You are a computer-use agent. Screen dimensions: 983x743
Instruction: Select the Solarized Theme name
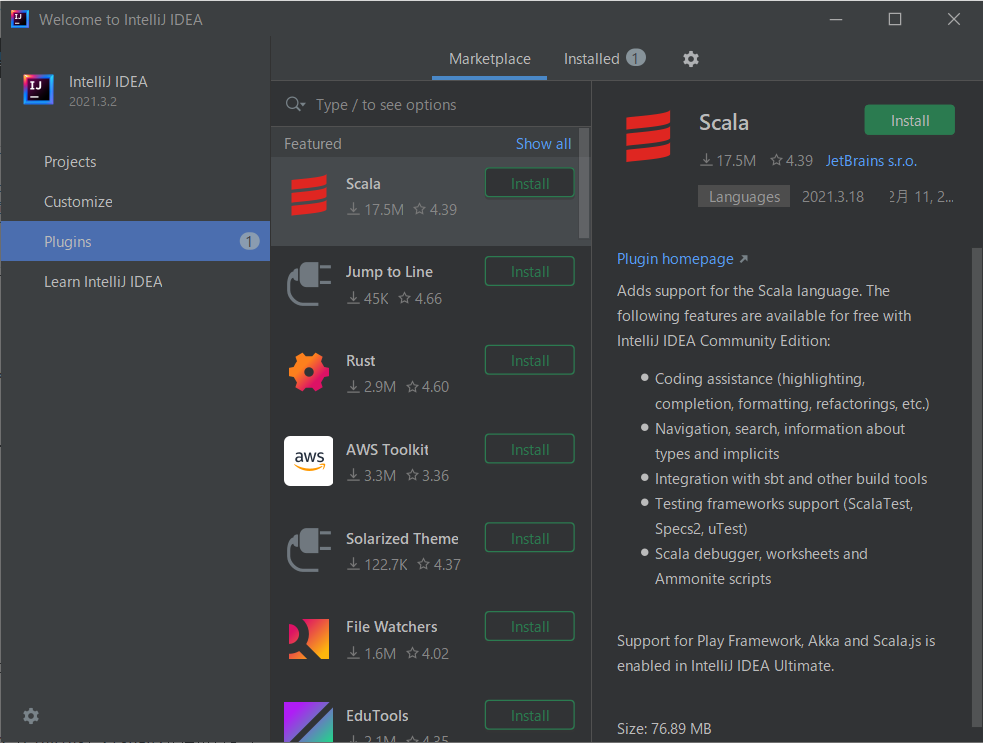tap(402, 539)
